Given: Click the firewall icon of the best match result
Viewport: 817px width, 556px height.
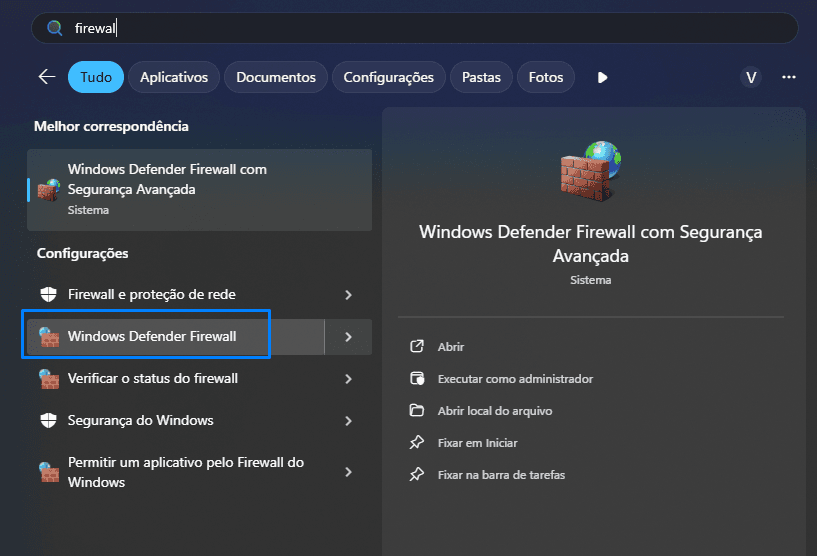Looking at the screenshot, I should pyautogui.click(x=49, y=190).
